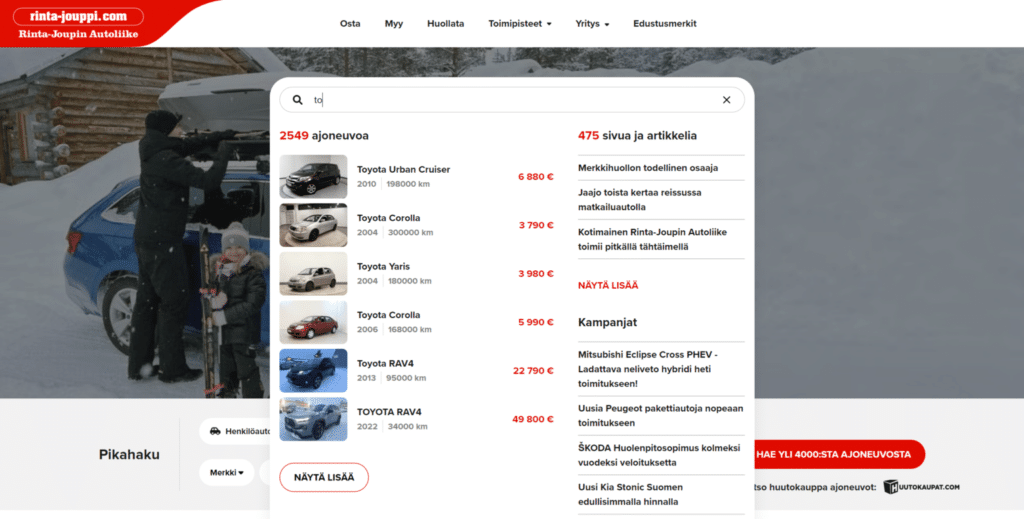1024x519 pixels.
Task: Click the 2022 TOYOTA RAV4 photo
Action: point(313,420)
